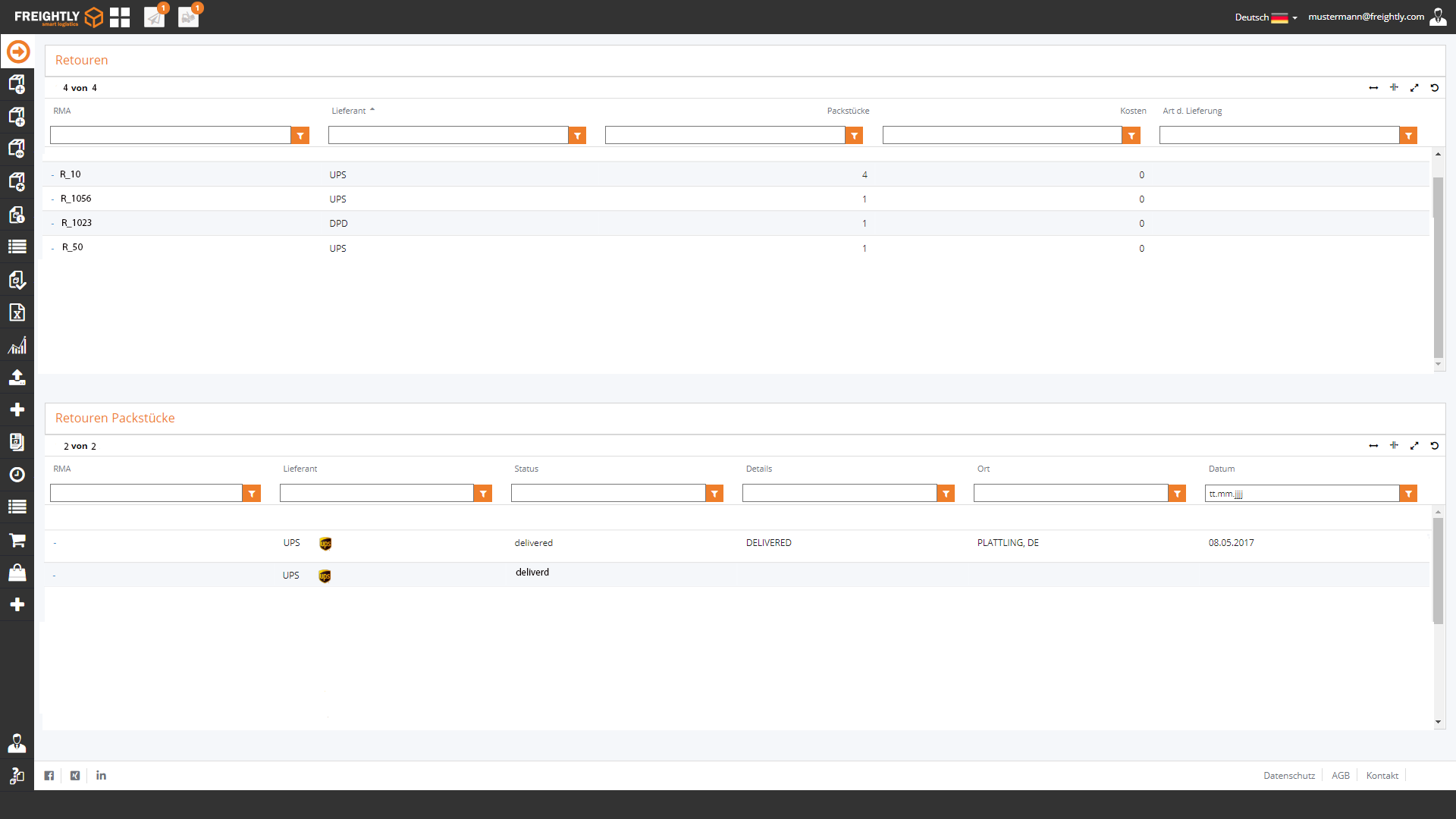Screen dimensions: 1456x819
Task: Open the shopping cart sidebar icon
Action: [17, 540]
